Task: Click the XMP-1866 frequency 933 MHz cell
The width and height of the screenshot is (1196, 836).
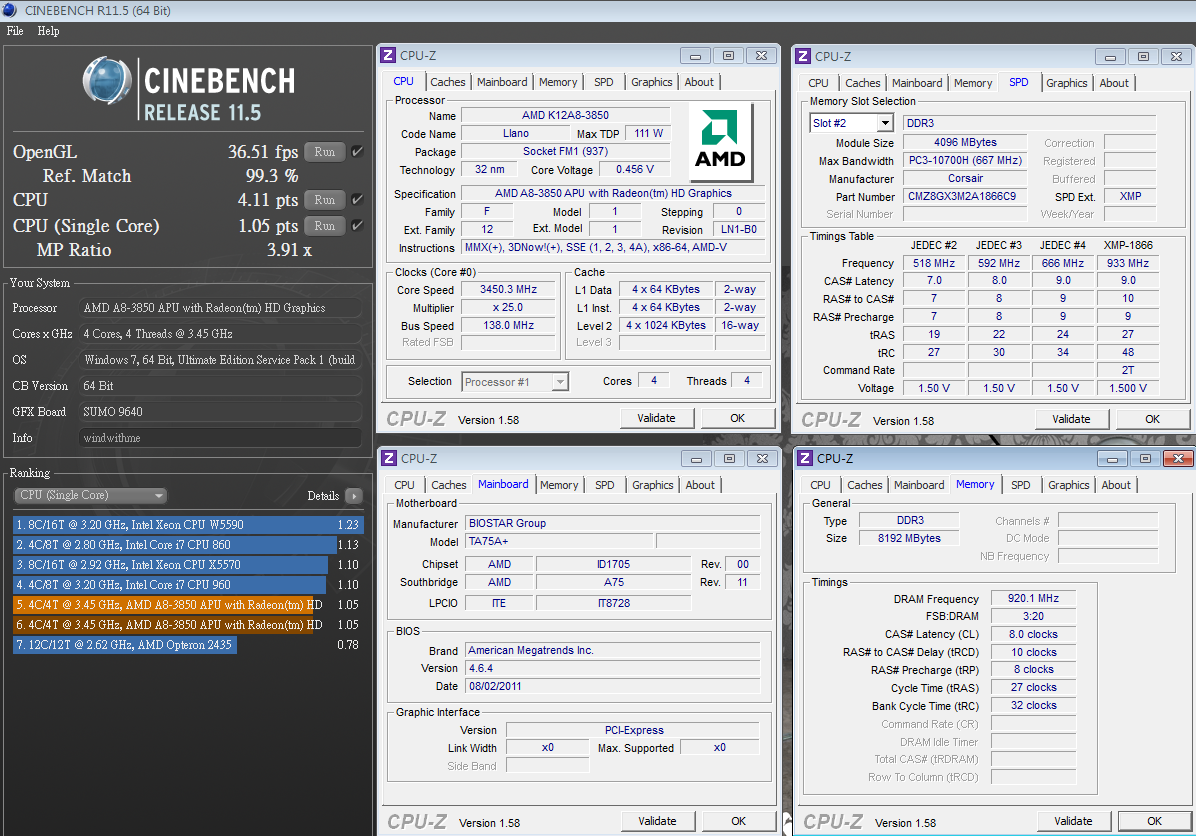Action: pyautogui.click(x=1128, y=263)
